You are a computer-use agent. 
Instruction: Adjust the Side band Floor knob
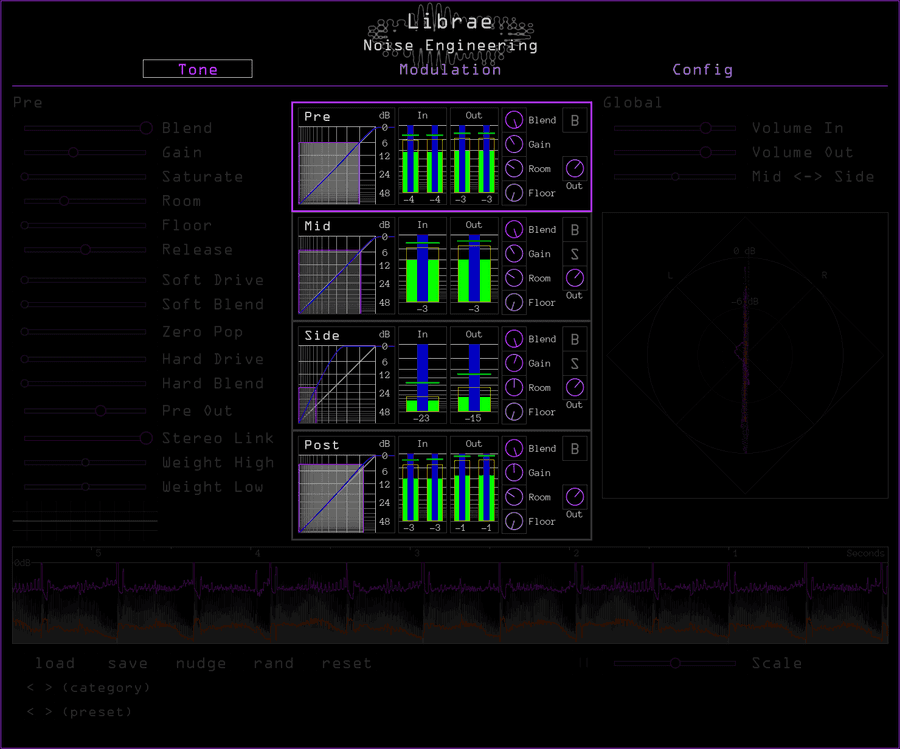(x=514, y=412)
